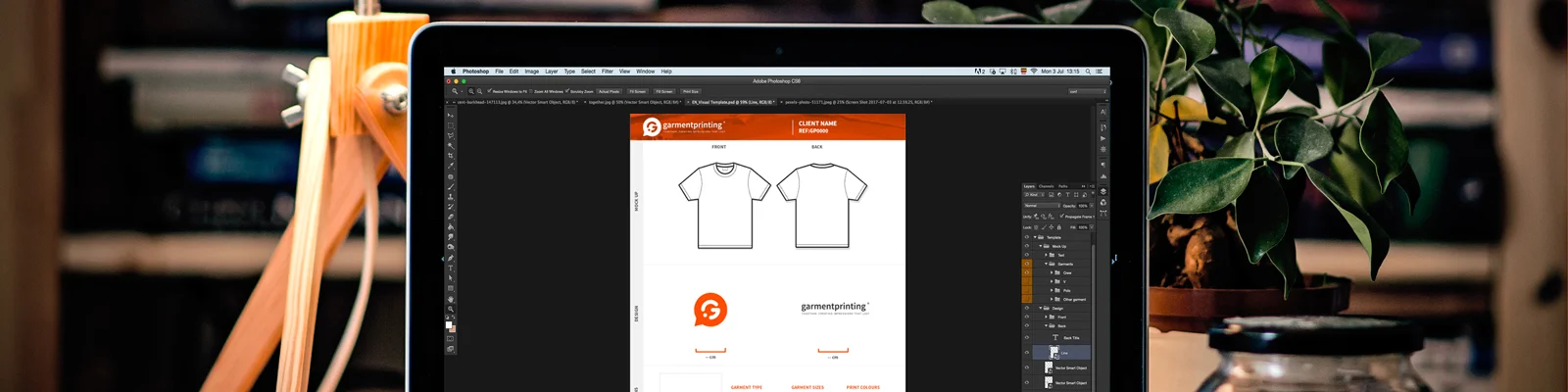
Task: Collapse the Garments layer group
Action: coord(1046,264)
